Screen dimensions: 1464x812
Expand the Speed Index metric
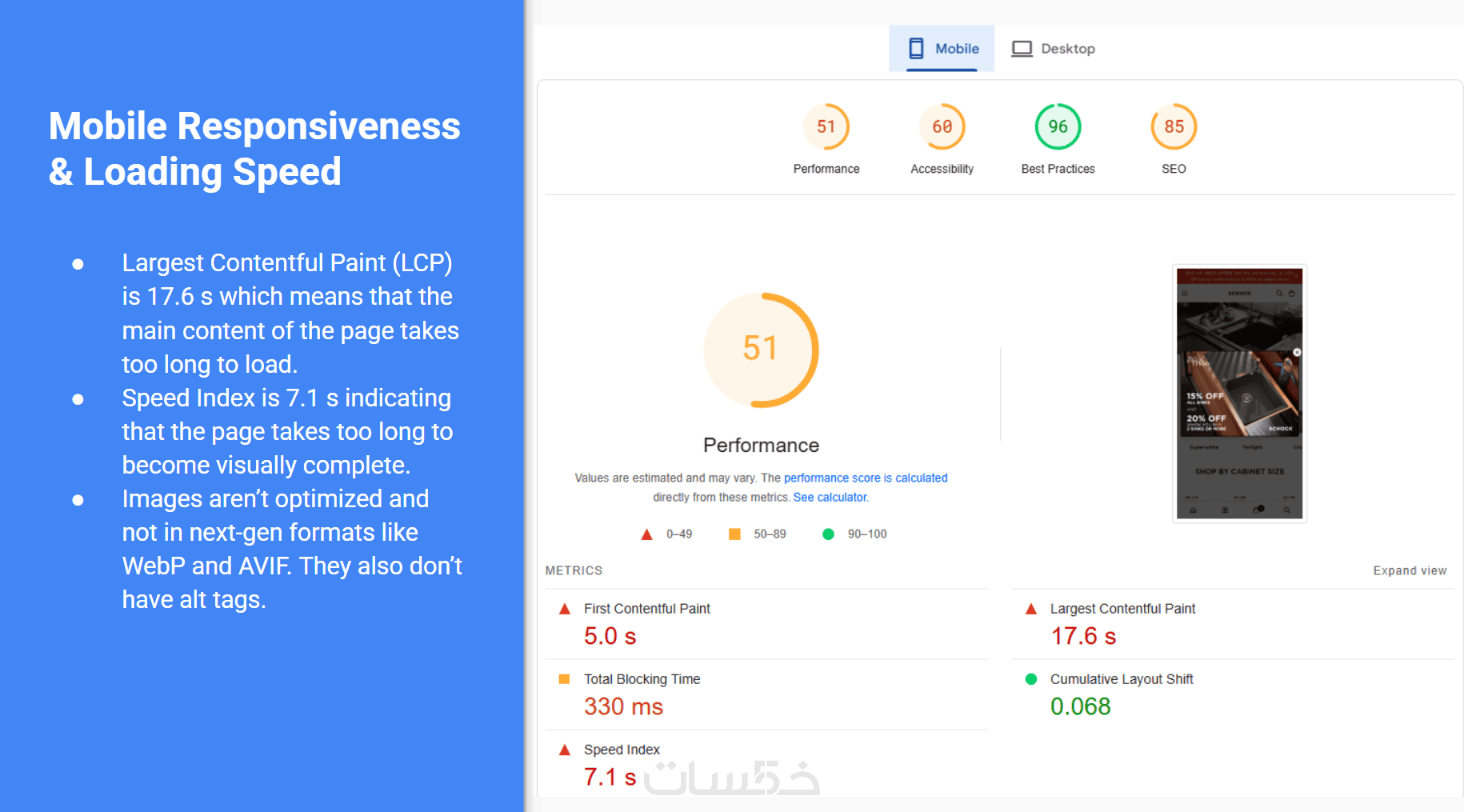(767, 764)
